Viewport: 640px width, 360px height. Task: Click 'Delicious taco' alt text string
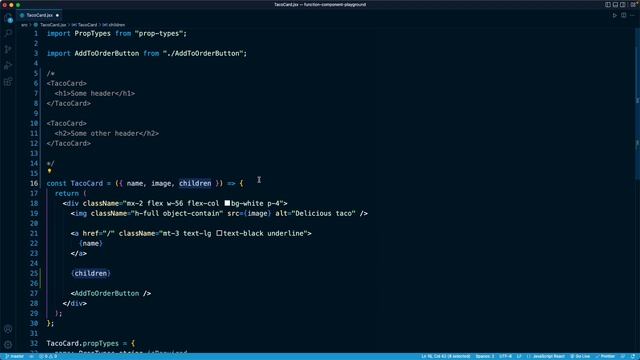(325, 213)
